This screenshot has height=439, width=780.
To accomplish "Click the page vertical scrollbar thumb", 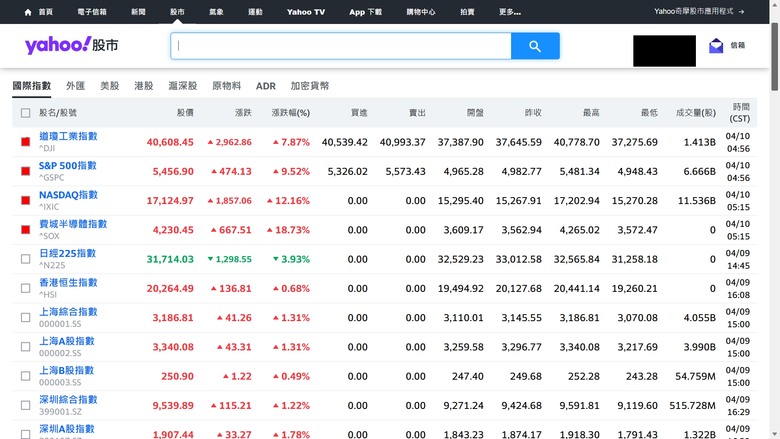I will pos(775,56).
